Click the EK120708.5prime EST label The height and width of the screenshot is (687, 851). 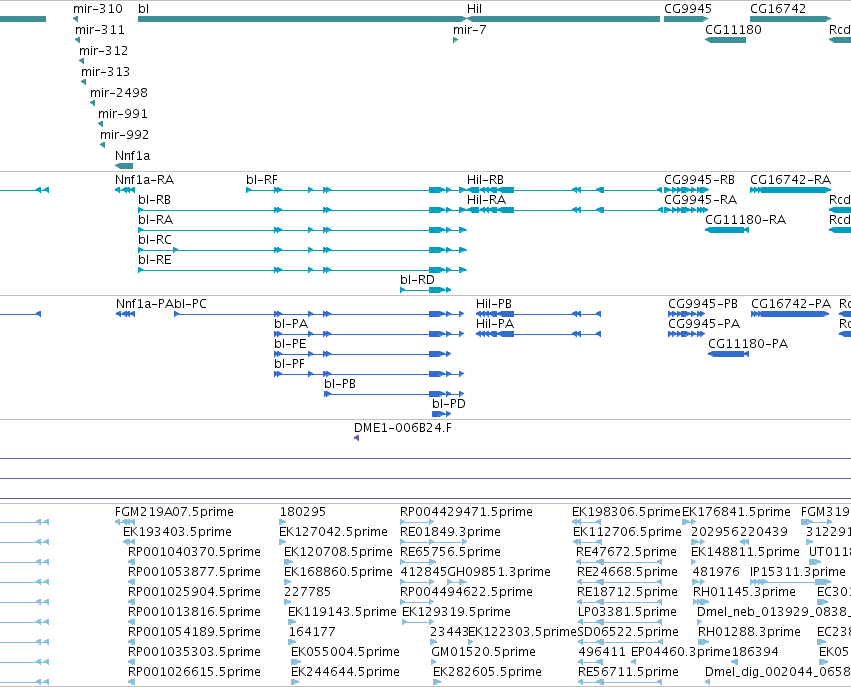[x=338, y=552]
